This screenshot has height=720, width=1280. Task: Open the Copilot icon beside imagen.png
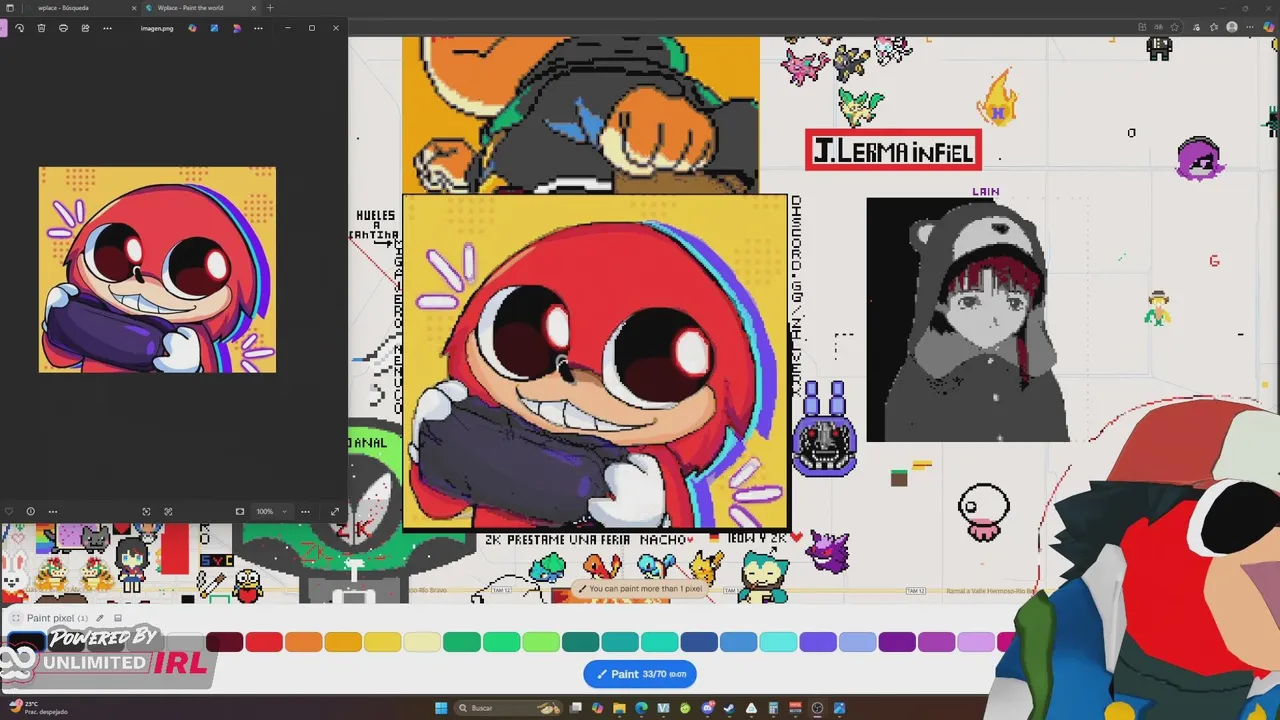(192, 28)
